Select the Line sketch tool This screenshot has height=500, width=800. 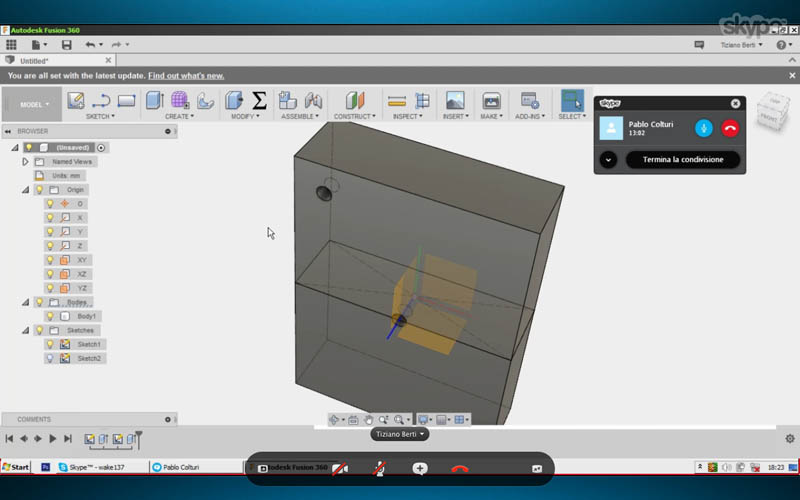click(x=101, y=101)
